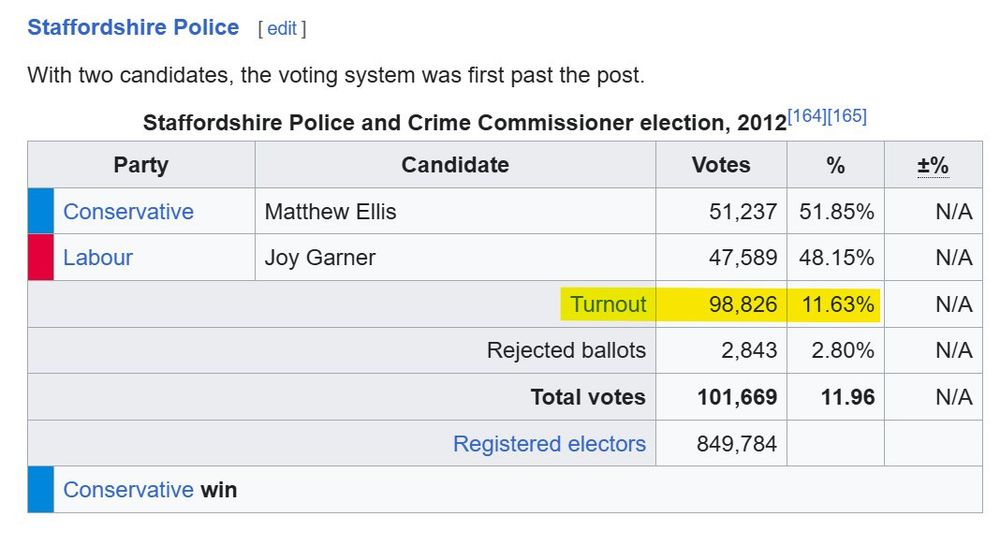Click the Staffordshire Police heading link
1000x534 pixels.
pyautogui.click(x=133, y=28)
